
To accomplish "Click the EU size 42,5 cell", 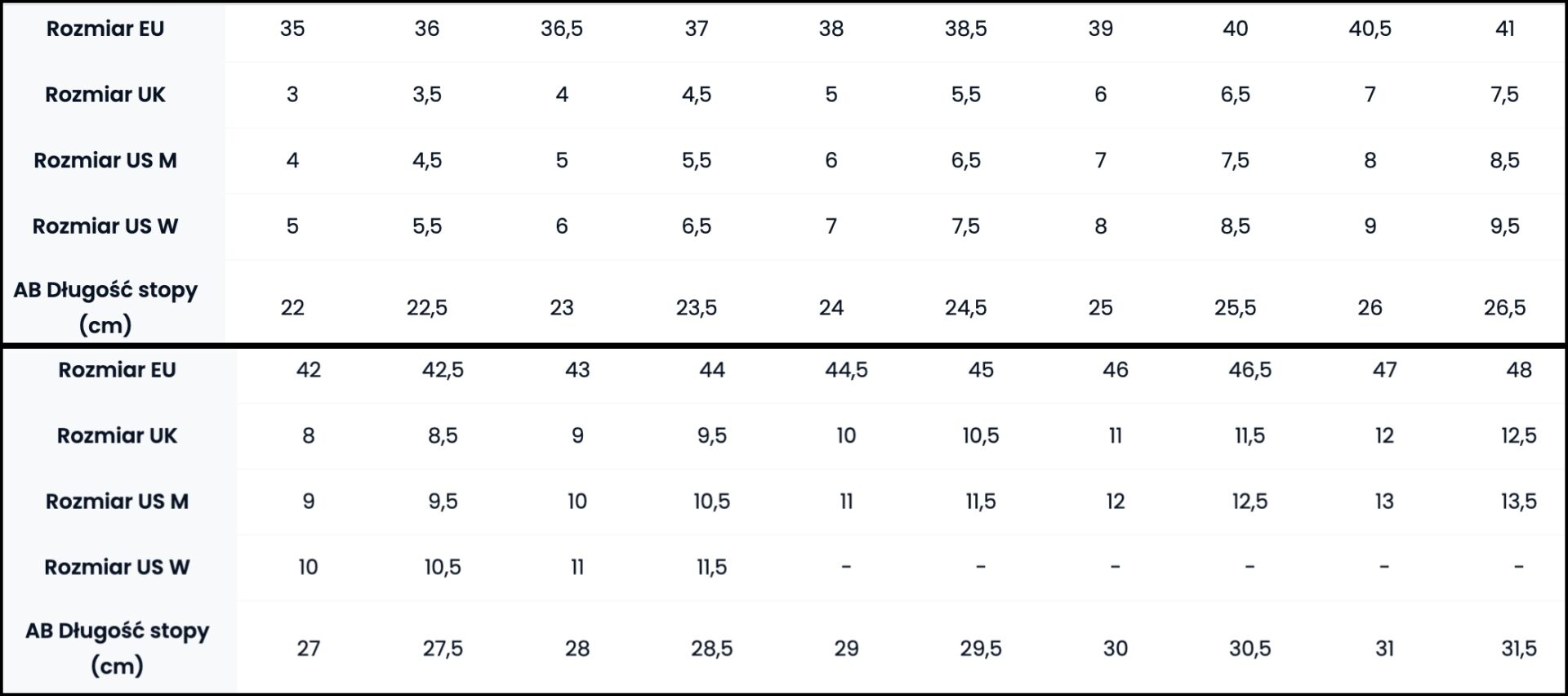I will tap(443, 370).
